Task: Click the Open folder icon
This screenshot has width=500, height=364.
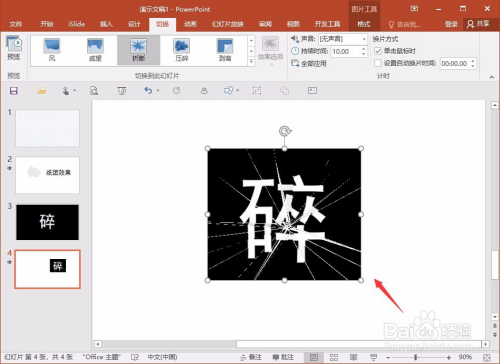Action: pyautogui.click(x=41, y=91)
